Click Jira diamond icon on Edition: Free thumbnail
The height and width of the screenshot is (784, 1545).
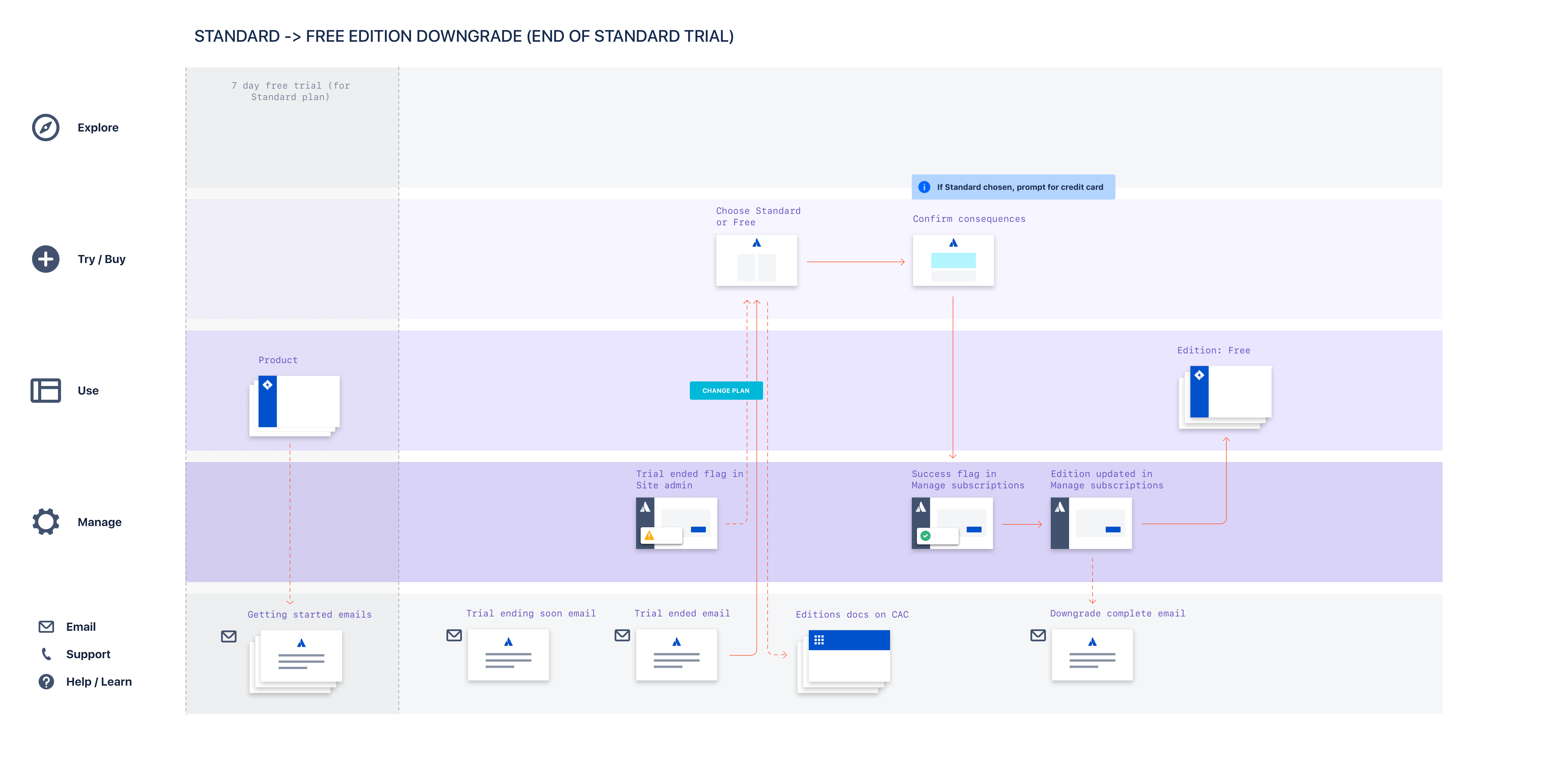point(1199,375)
